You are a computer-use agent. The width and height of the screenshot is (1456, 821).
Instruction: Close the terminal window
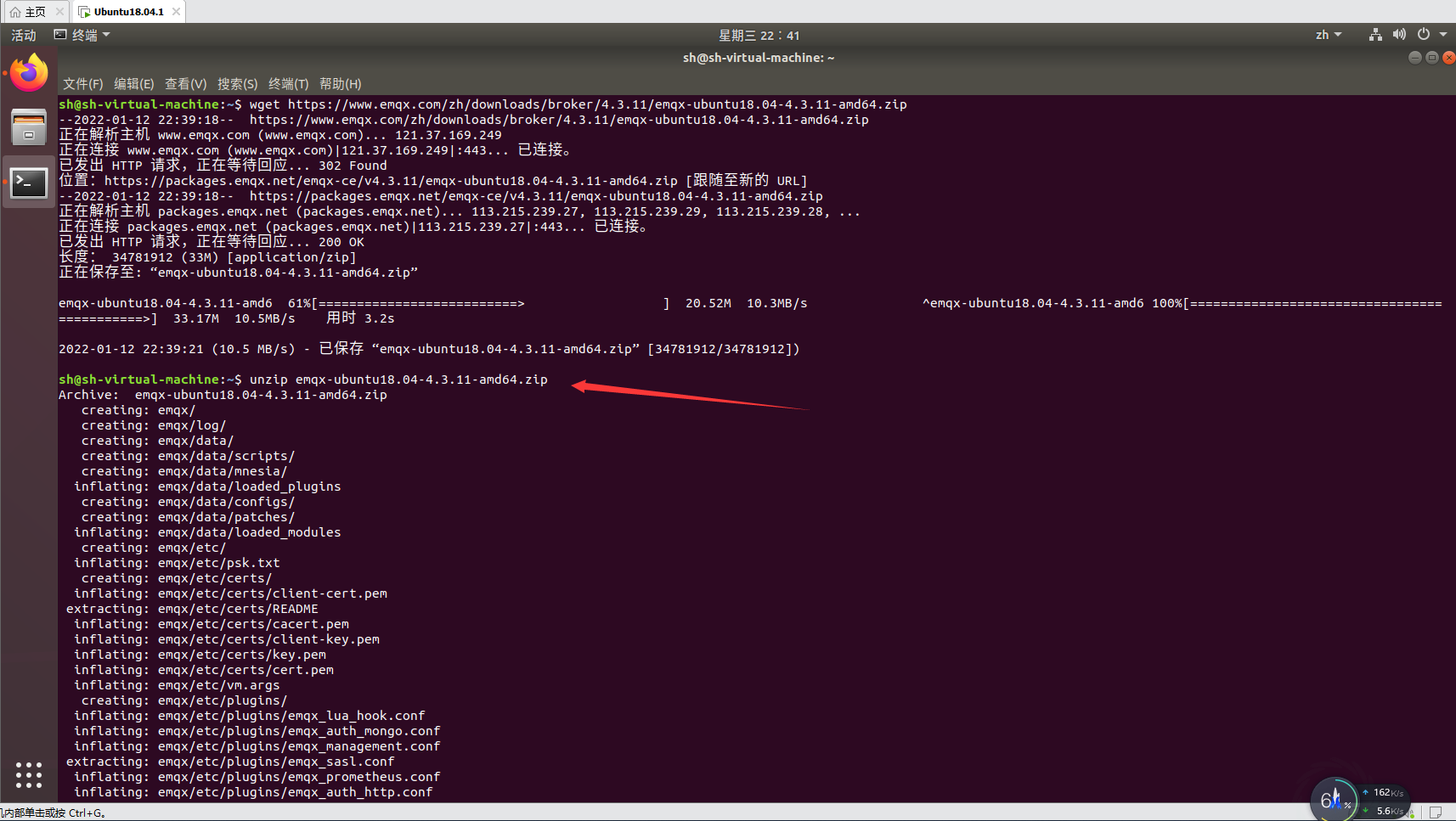[x=1448, y=58]
